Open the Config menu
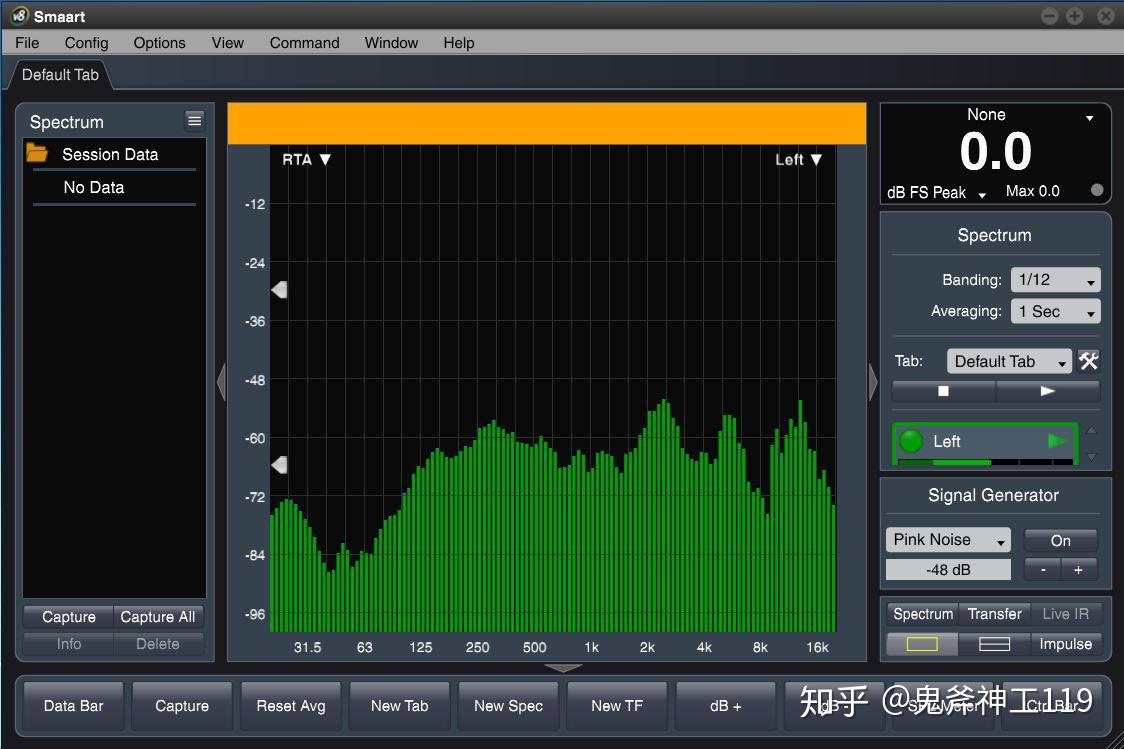The width and height of the screenshot is (1124, 749). point(86,43)
